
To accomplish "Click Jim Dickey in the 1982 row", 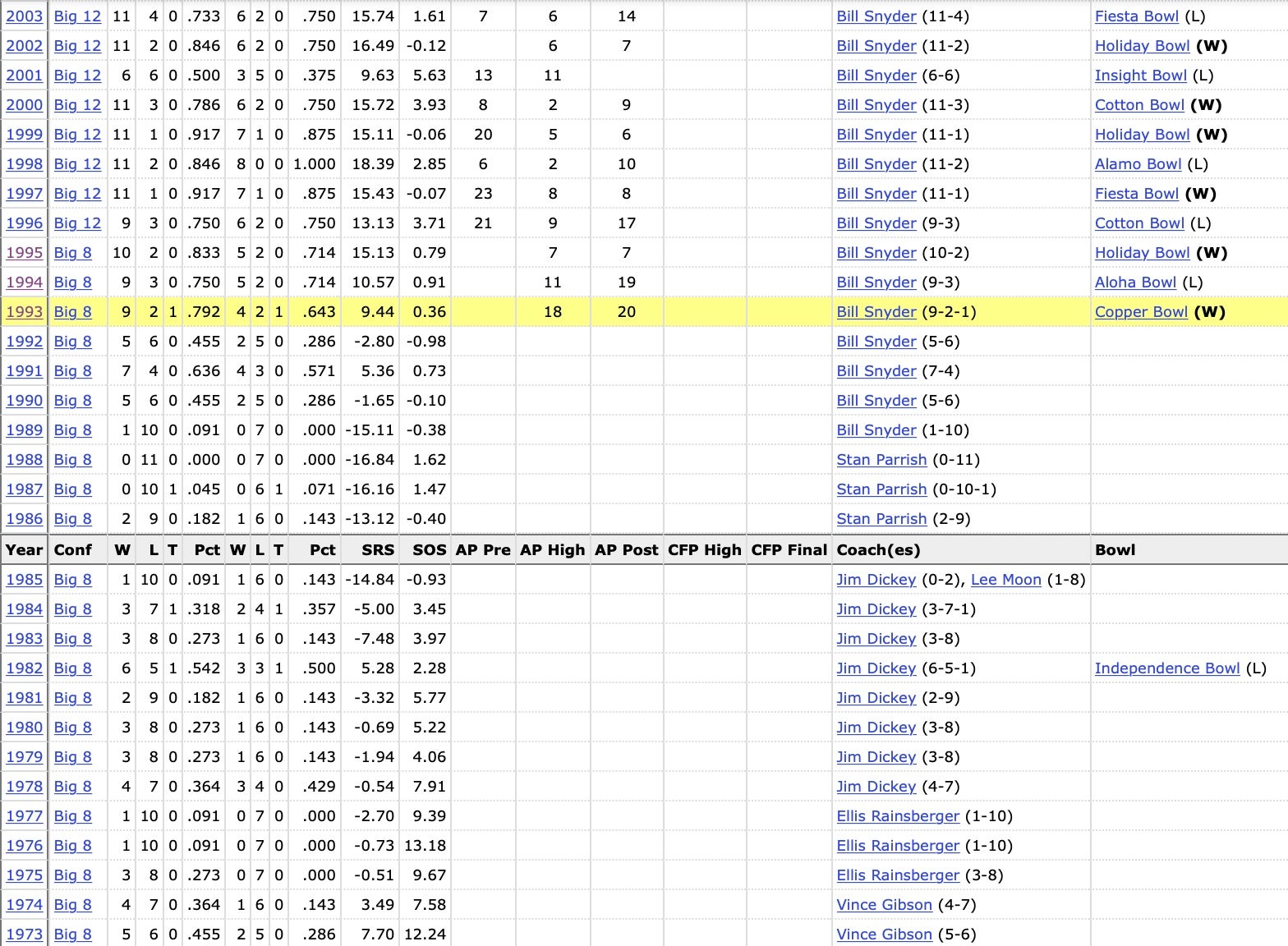I will tap(876, 668).
